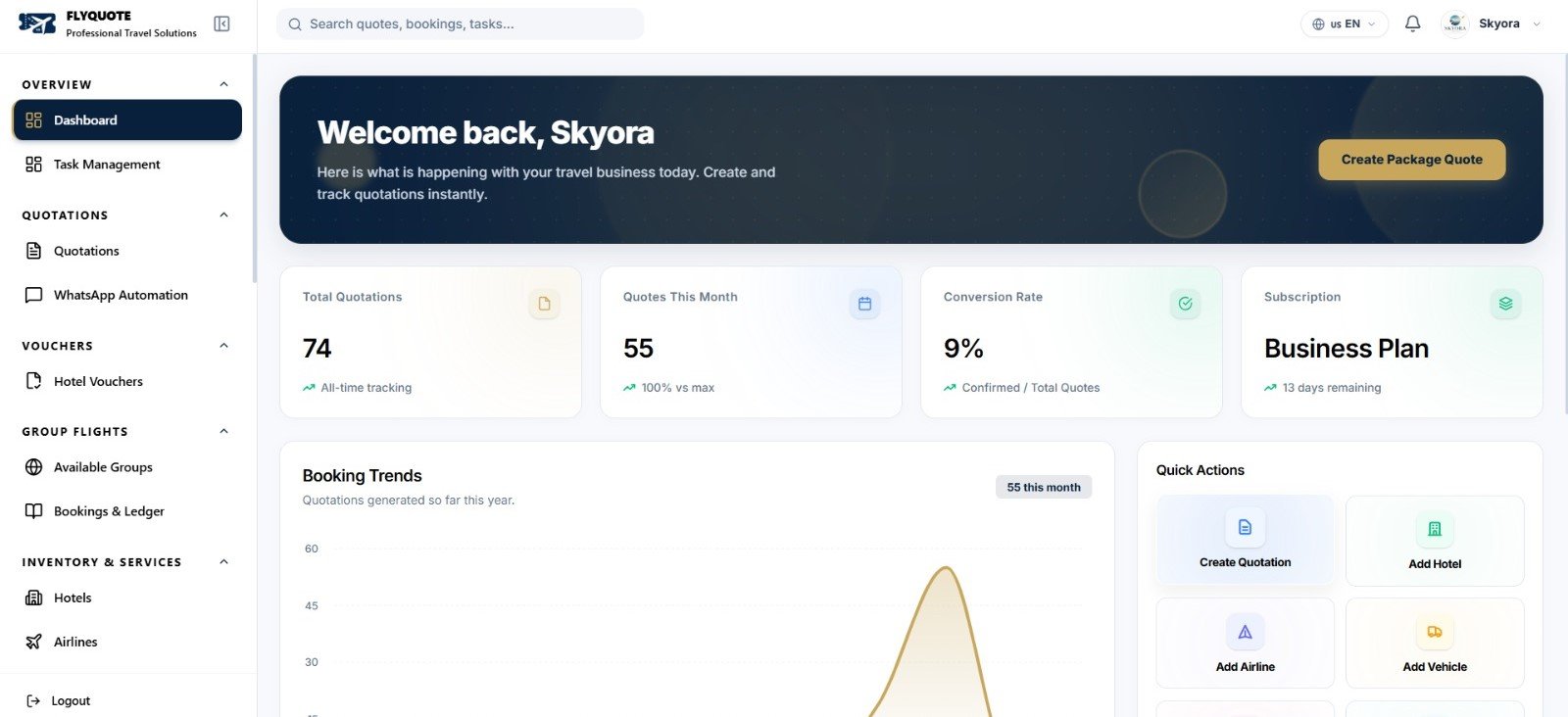Open Available Groups
Screen dimensions: 1568x717
[127, 467]
